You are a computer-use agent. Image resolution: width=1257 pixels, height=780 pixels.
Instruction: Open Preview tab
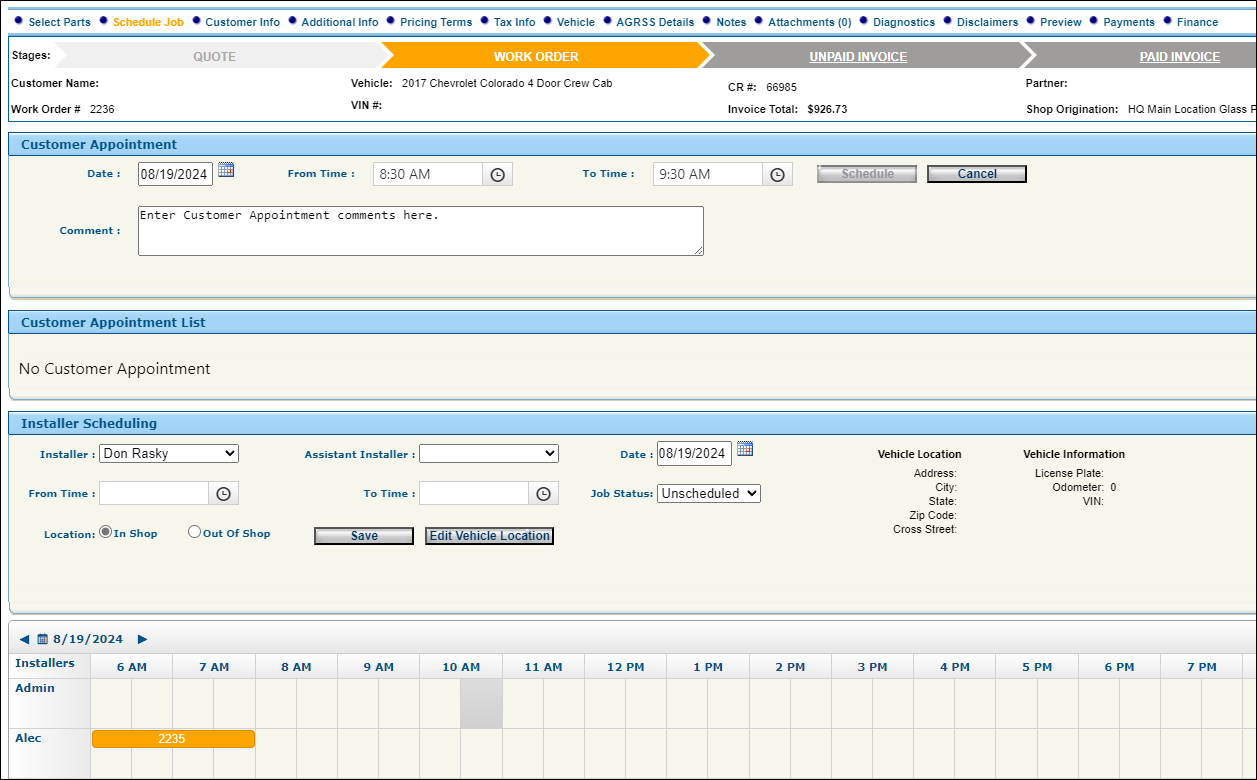(1061, 22)
